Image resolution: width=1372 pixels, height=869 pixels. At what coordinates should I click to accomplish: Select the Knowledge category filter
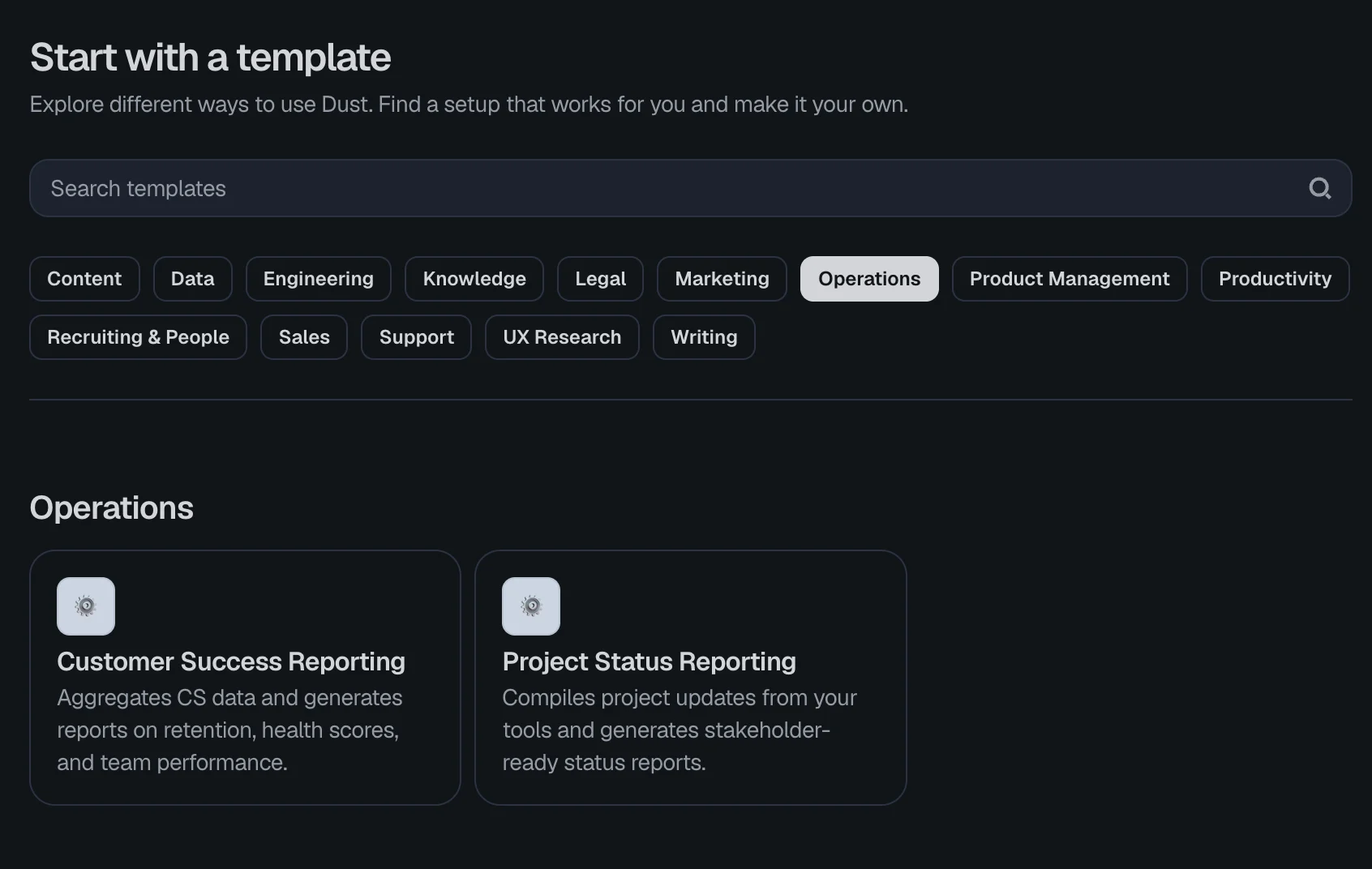(474, 278)
